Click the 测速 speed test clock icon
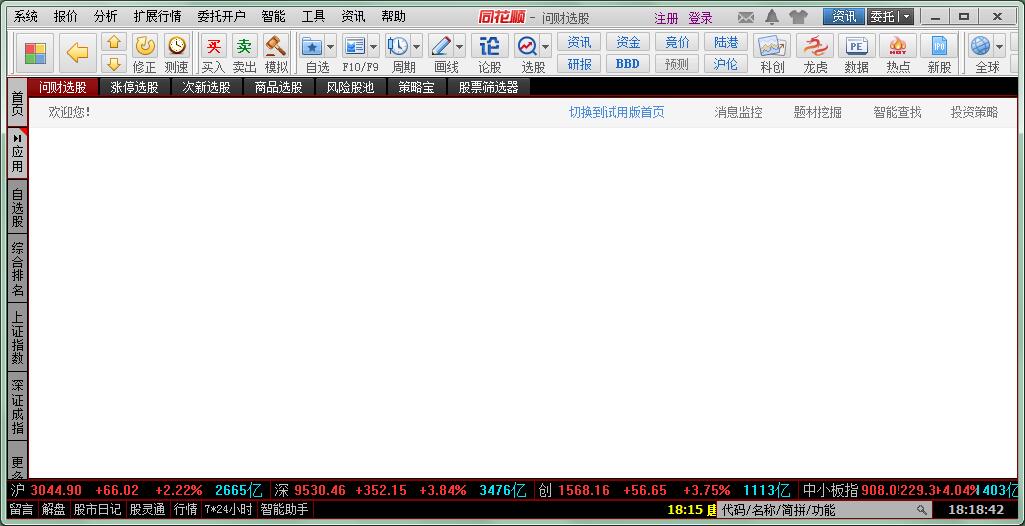This screenshot has height=526, width=1025. click(x=176, y=52)
